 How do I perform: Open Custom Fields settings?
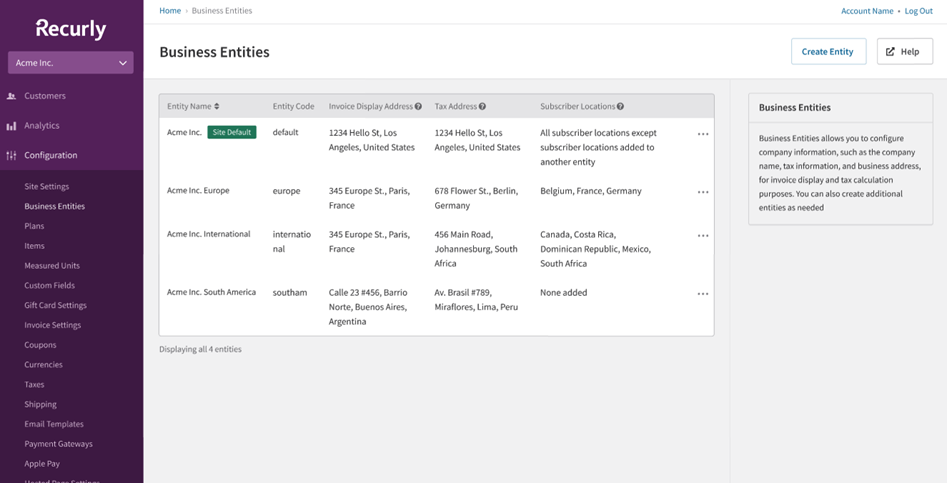point(50,286)
